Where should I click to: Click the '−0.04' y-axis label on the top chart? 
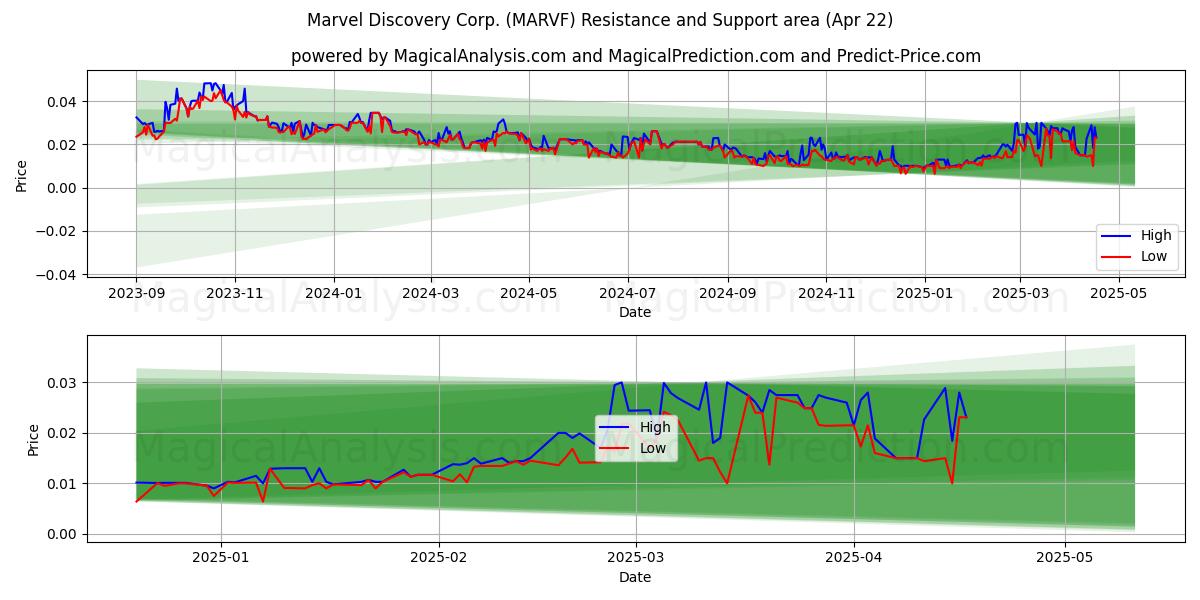(x=59, y=275)
